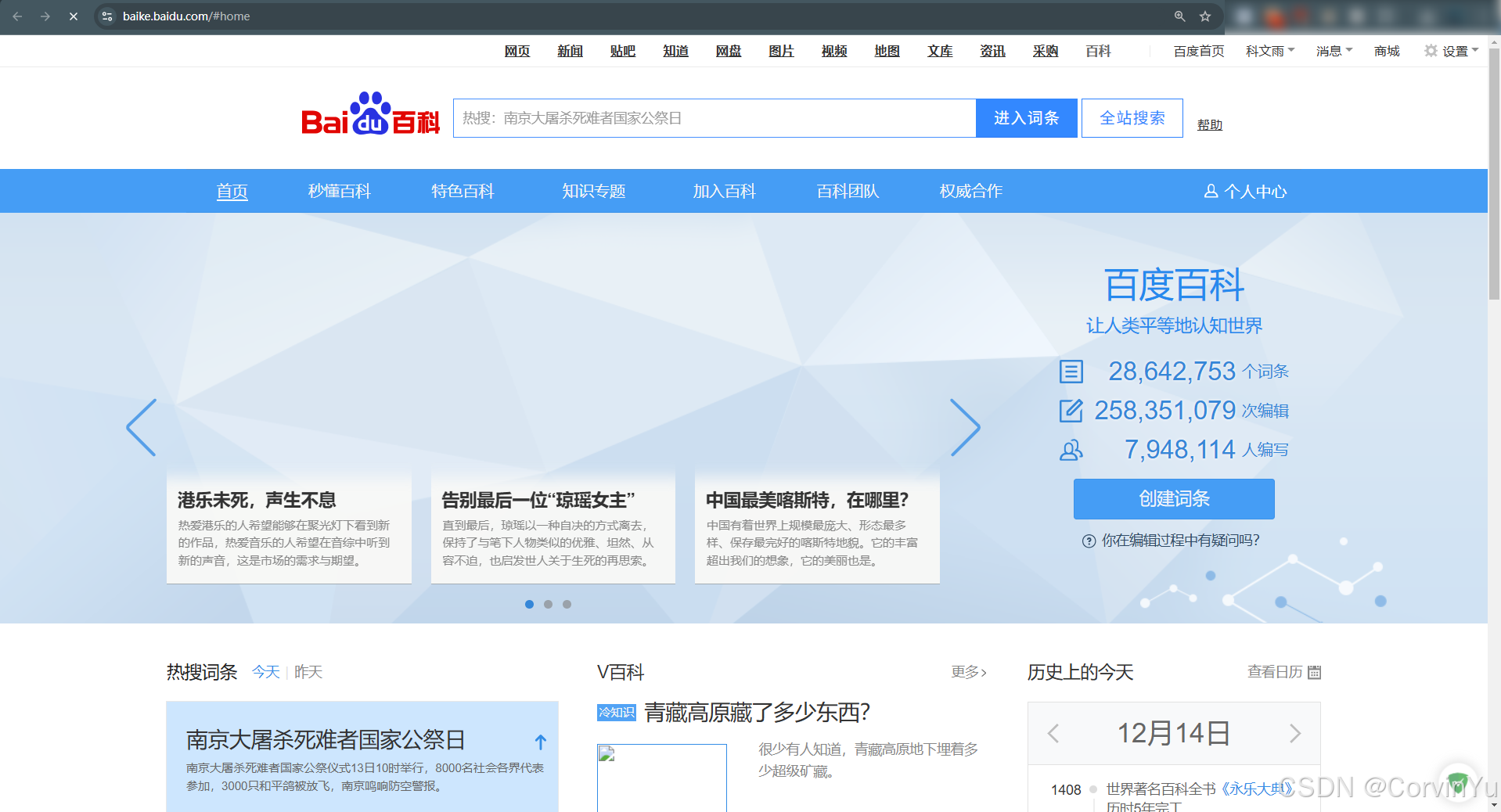Image resolution: width=1501 pixels, height=812 pixels.
Task: Click the zoom magnifier icon in address bar
Action: tap(1180, 16)
